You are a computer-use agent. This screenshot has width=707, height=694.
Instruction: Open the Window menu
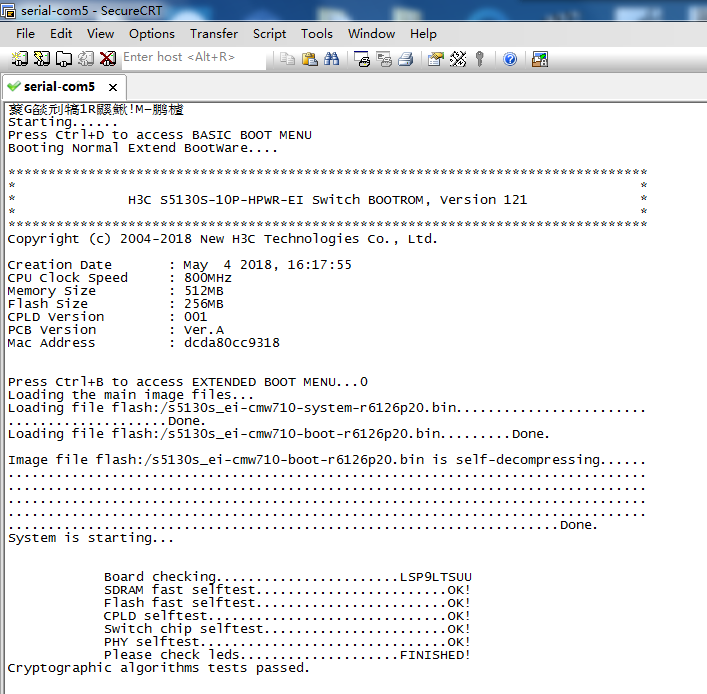372,34
